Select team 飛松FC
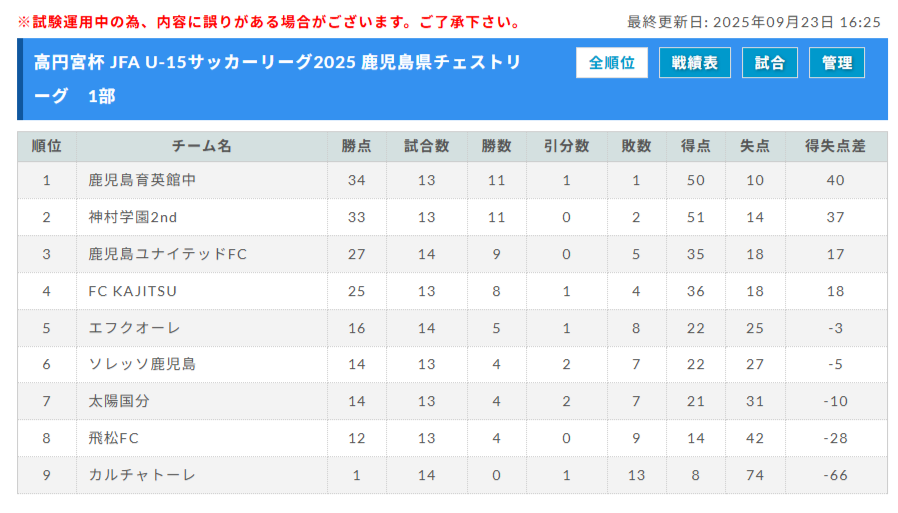898x513 pixels. 113,438
